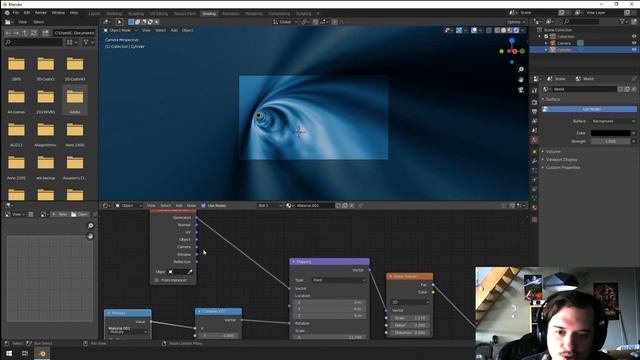Screen dimensions: 640x360
Task: Open the Window menu in the top bar
Action: coord(58,13)
